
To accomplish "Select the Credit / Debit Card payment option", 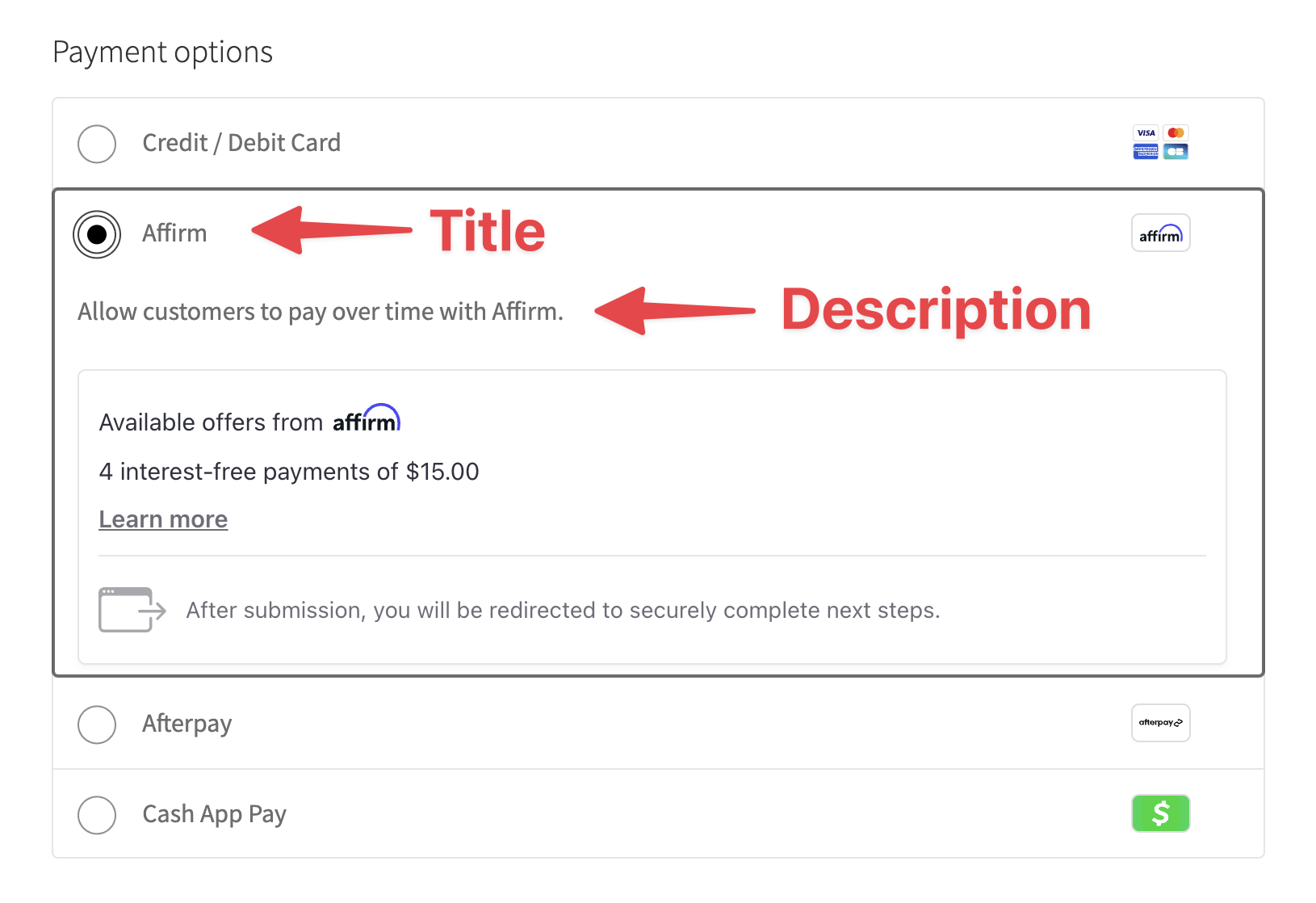I will point(97,144).
